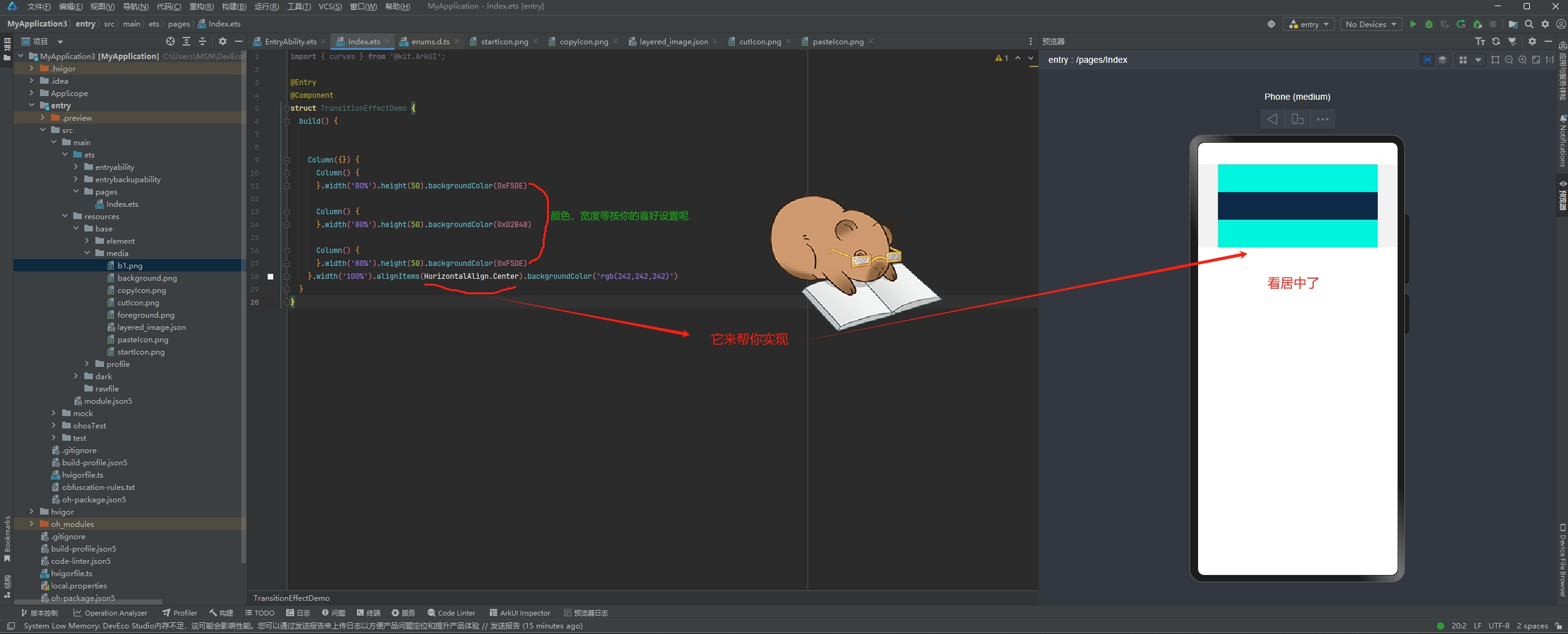Open the 文件(F) menu
Viewport: 1568px width, 634px height.
tap(39, 6)
